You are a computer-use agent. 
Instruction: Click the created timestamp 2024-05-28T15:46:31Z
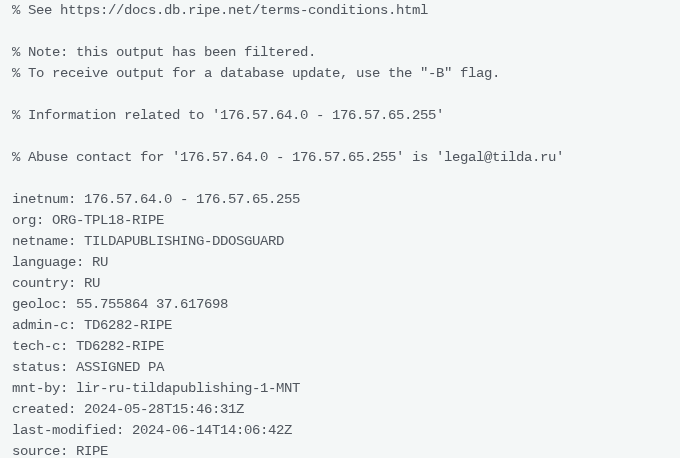coord(164,409)
